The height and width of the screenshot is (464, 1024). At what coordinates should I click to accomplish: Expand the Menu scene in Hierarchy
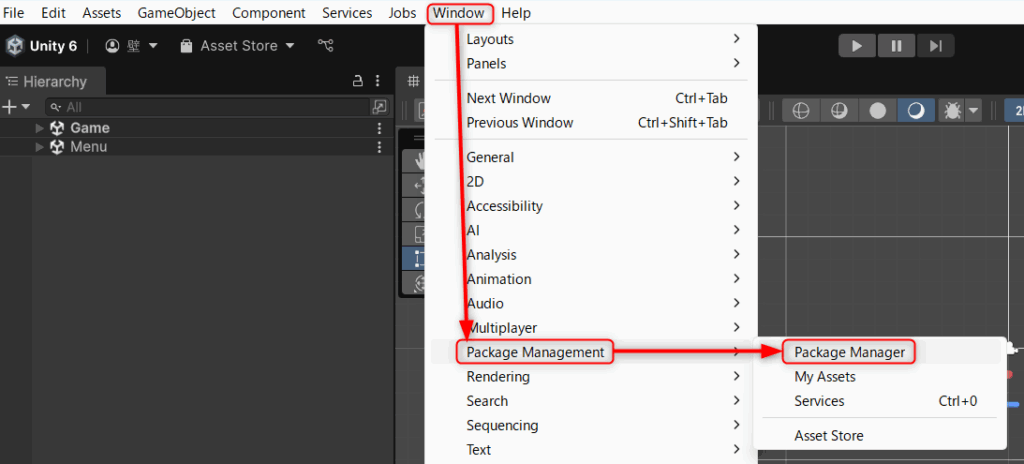pos(39,147)
